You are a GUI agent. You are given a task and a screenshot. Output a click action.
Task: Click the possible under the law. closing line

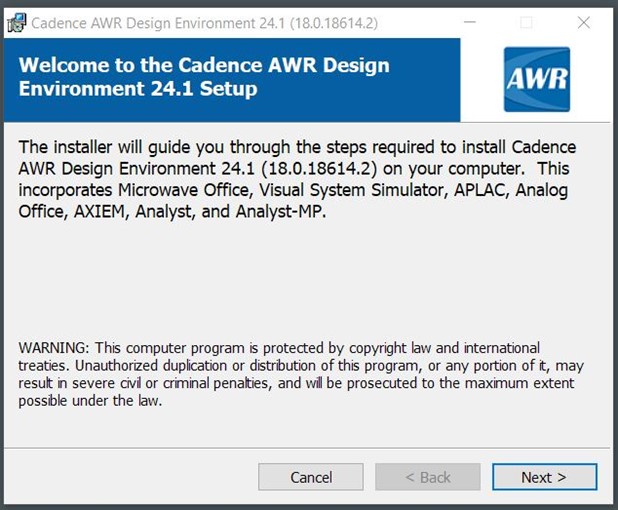tap(90, 401)
